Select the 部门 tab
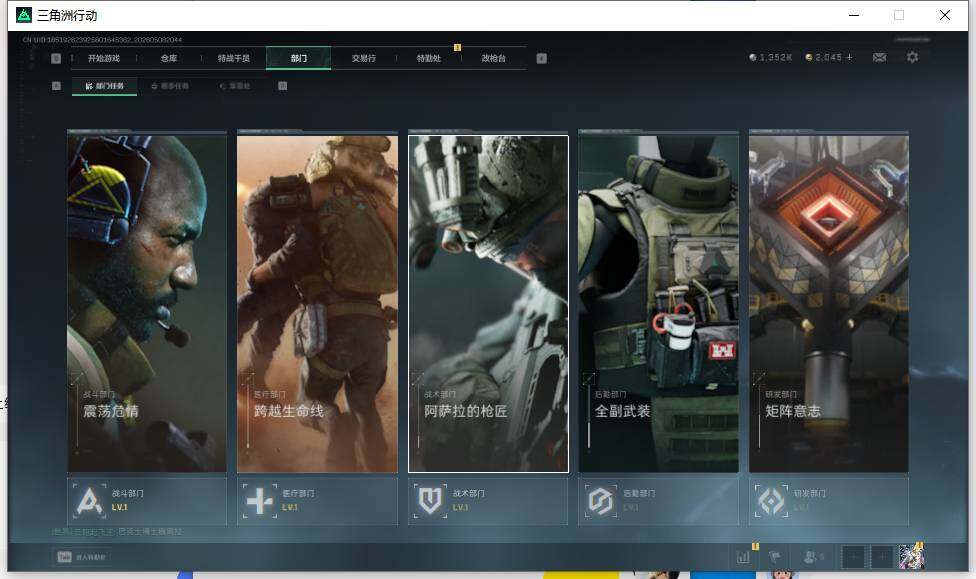This screenshot has height=579, width=976. point(299,58)
